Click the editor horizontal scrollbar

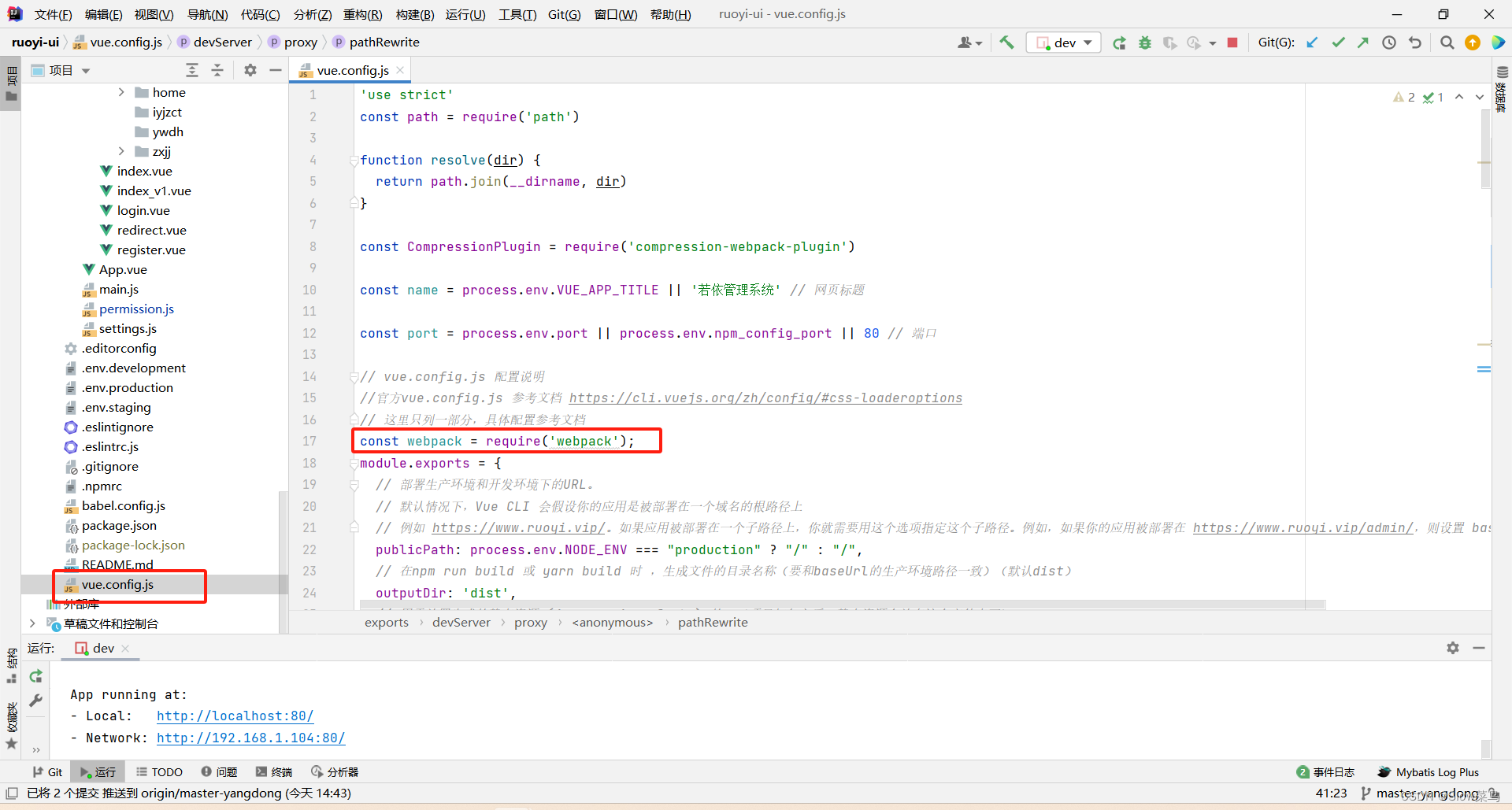coord(843,605)
